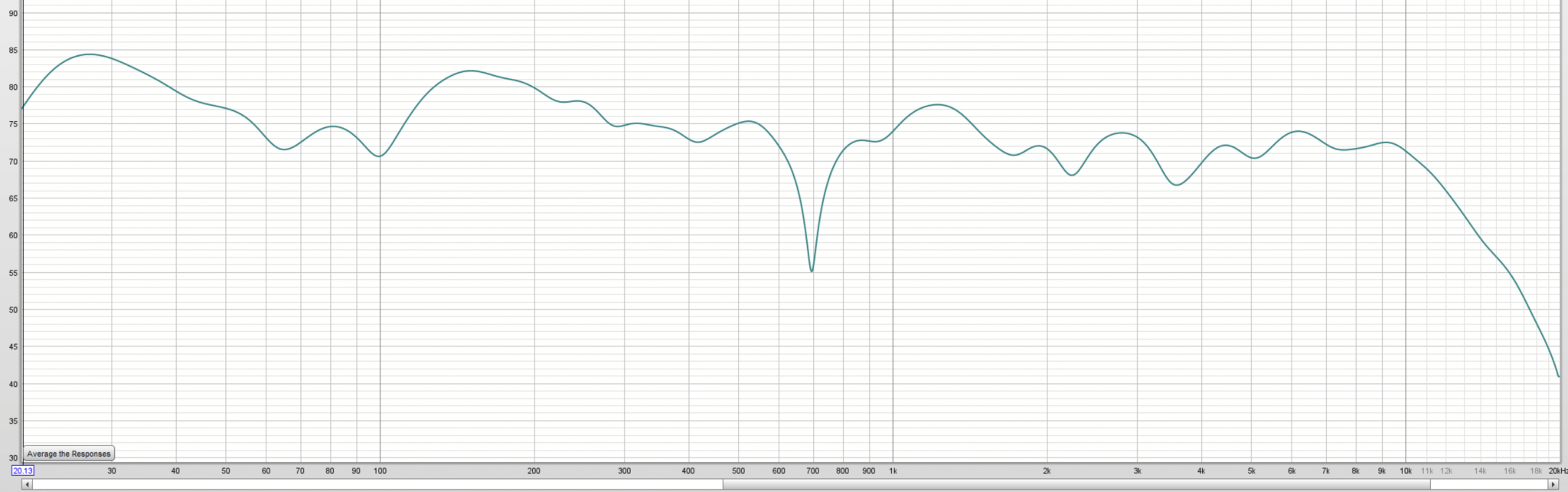The image size is (1568, 492).
Task: Click the 10k frequency axis label
Action: pyautogui.click(x=1406, y=471)
